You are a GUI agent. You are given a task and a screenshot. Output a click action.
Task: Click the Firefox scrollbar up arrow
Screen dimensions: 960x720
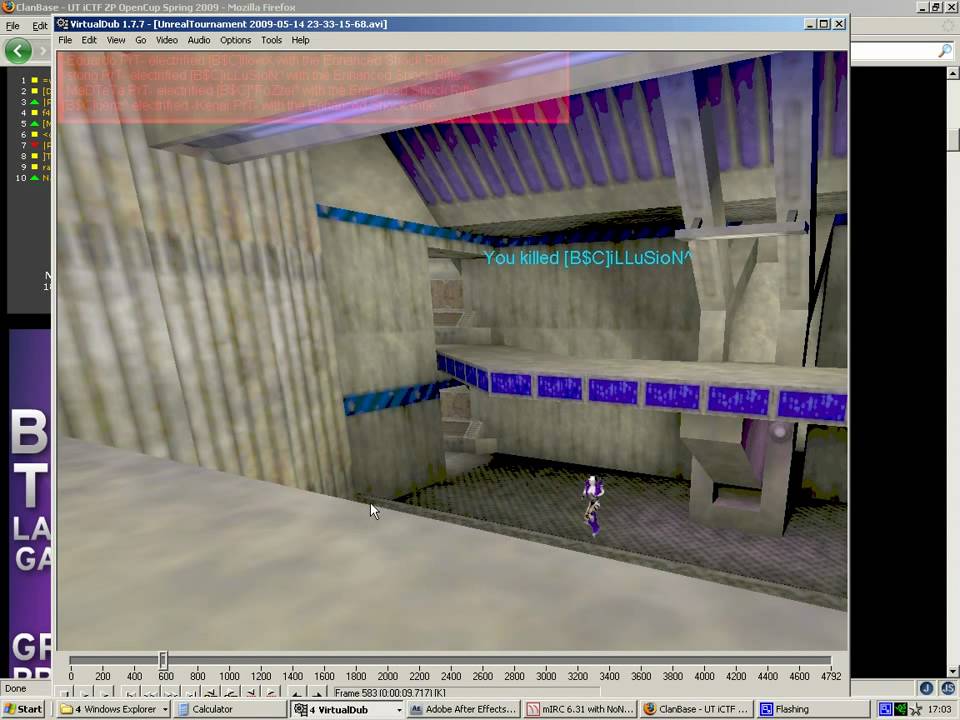(x=953, y=73)
